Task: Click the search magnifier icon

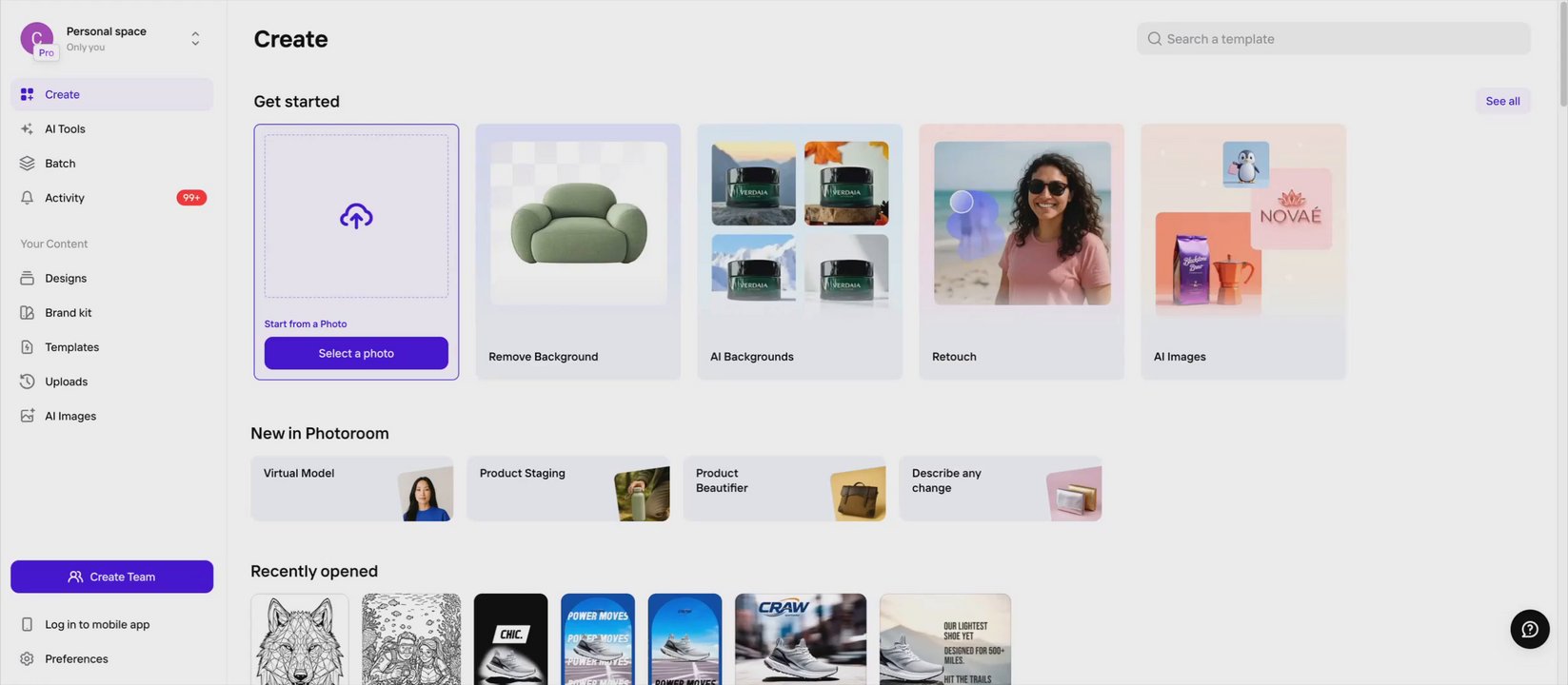Action: (x=1154, y=39)
